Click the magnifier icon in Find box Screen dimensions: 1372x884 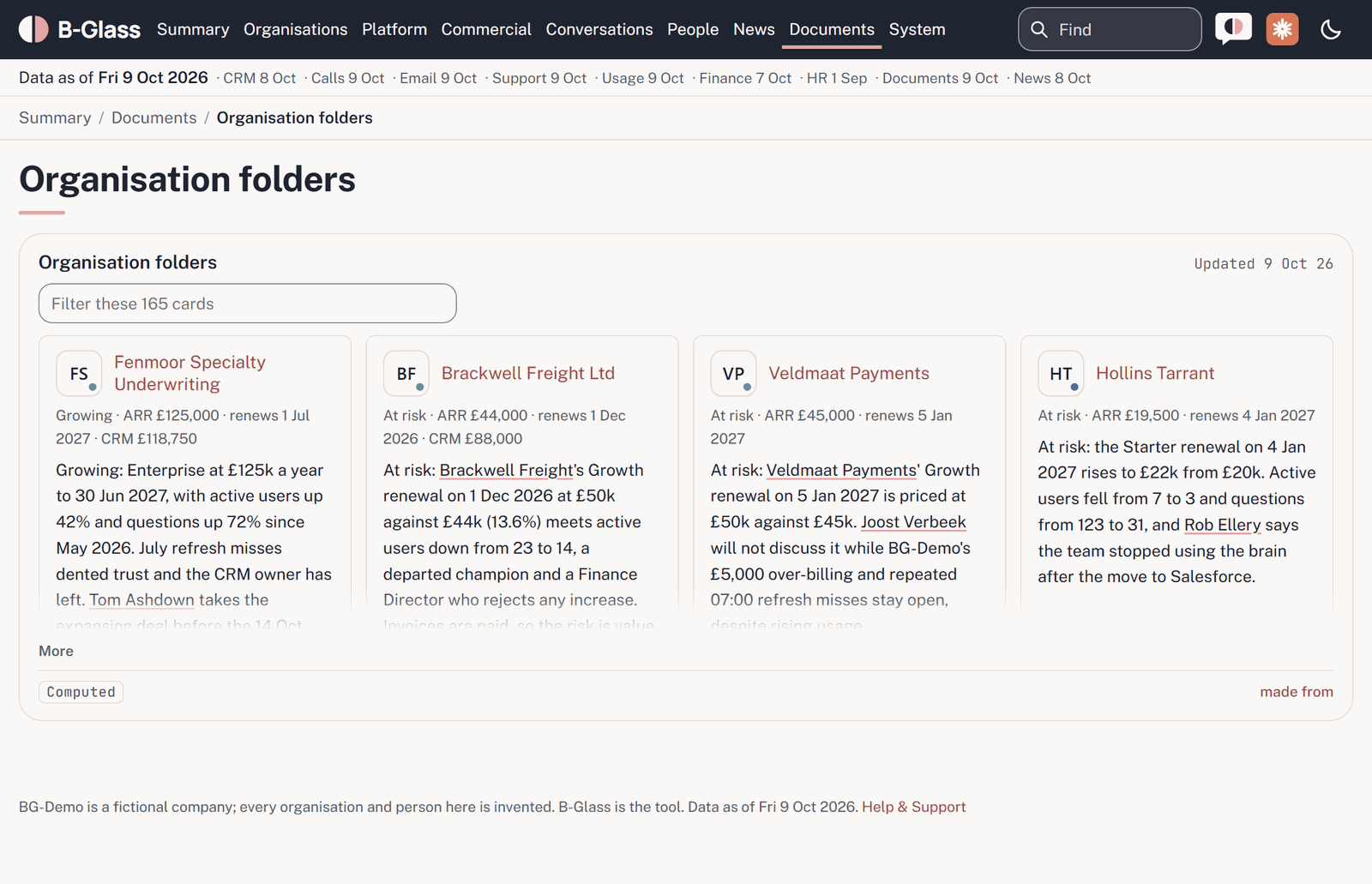[x=1039, y=29]
